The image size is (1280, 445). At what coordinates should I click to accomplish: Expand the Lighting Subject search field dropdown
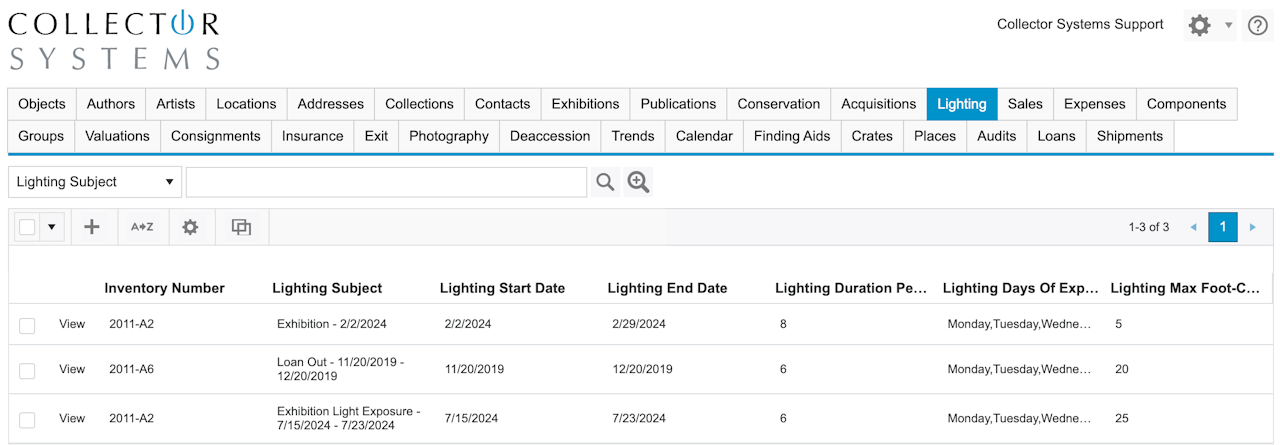[x=169, y=182]
